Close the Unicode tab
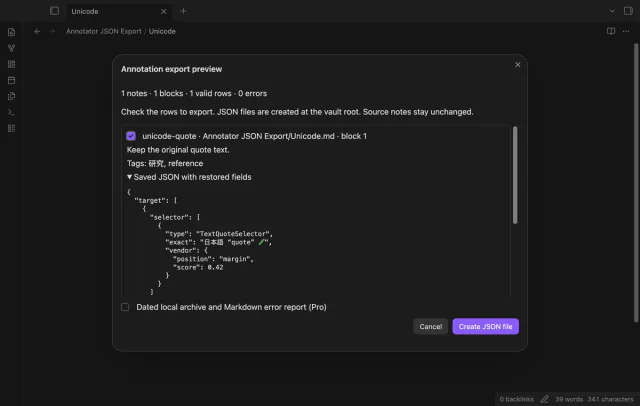This screenshot has width=640, height=406. (163, 11)
